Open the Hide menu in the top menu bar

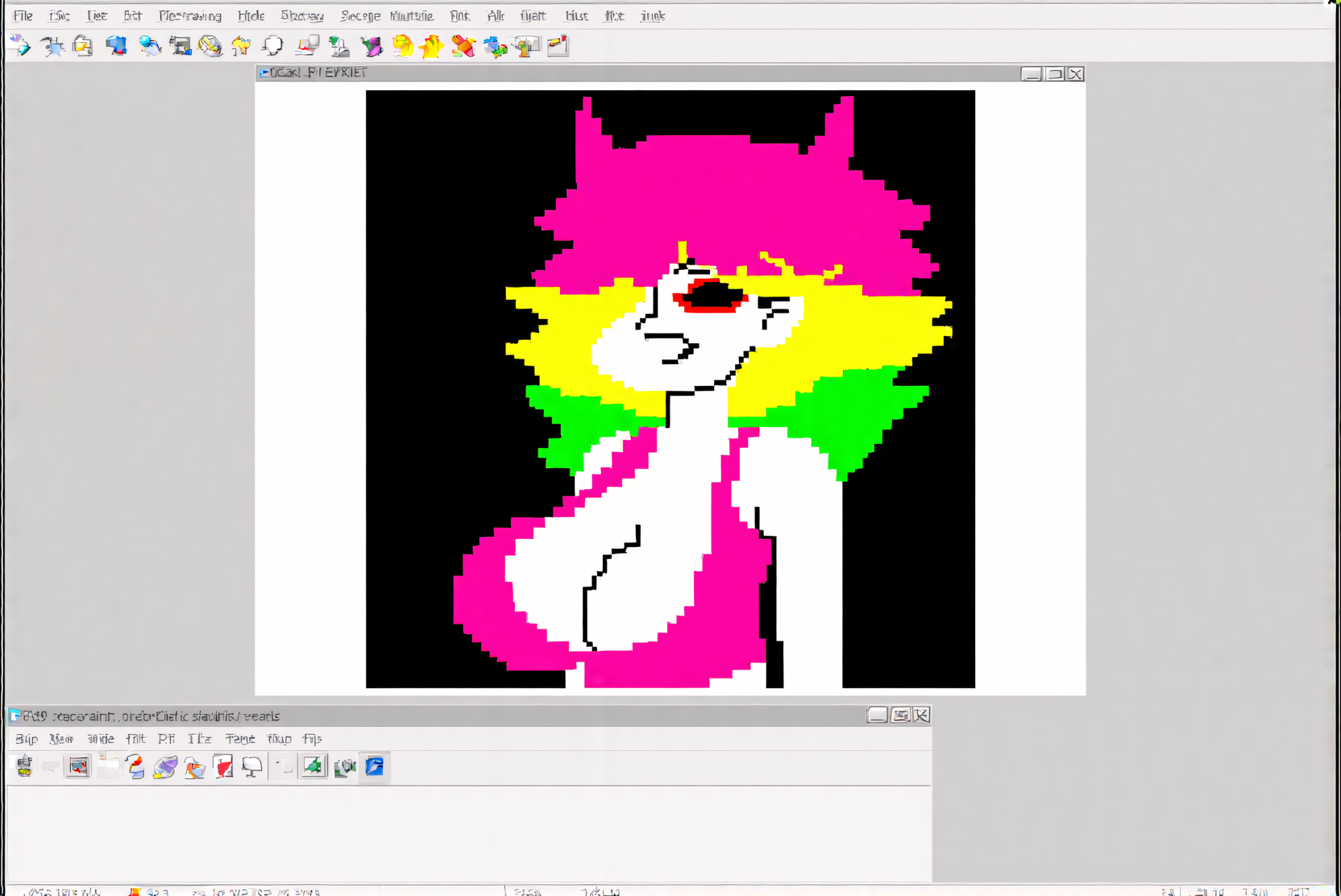pyautogui.click(x=251, y=16)
